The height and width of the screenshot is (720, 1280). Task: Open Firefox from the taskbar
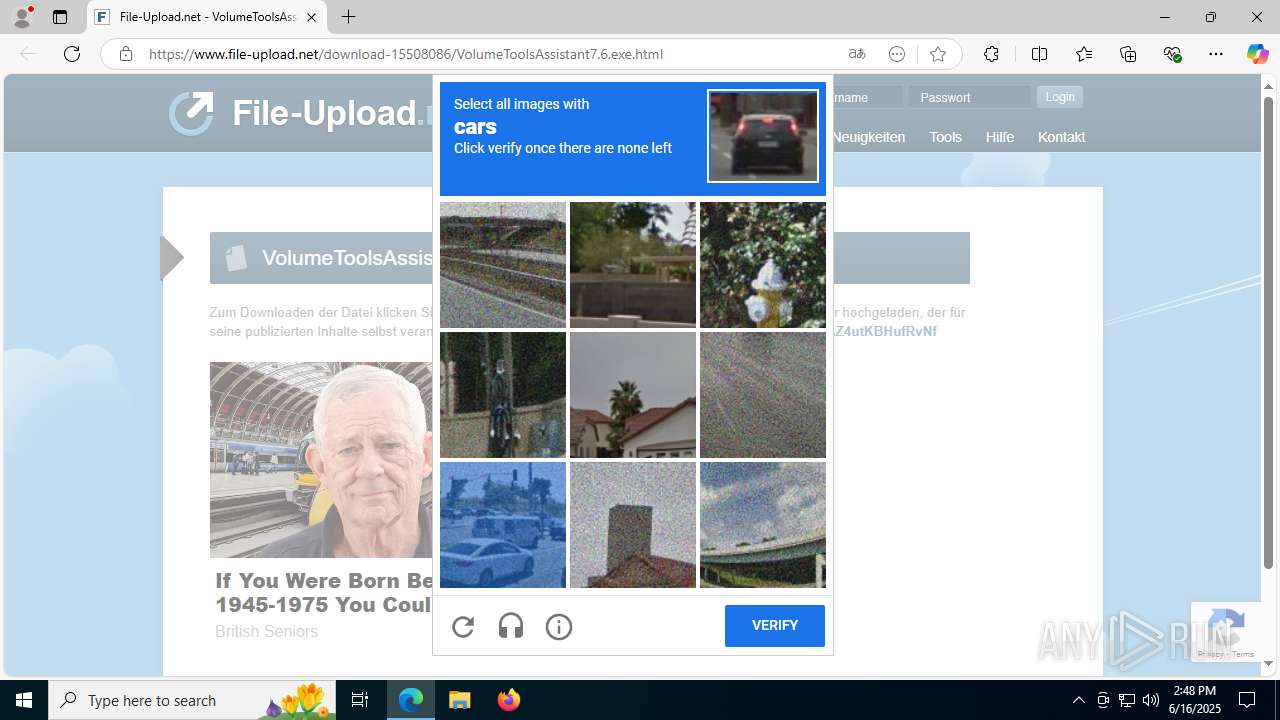[509, 700]
